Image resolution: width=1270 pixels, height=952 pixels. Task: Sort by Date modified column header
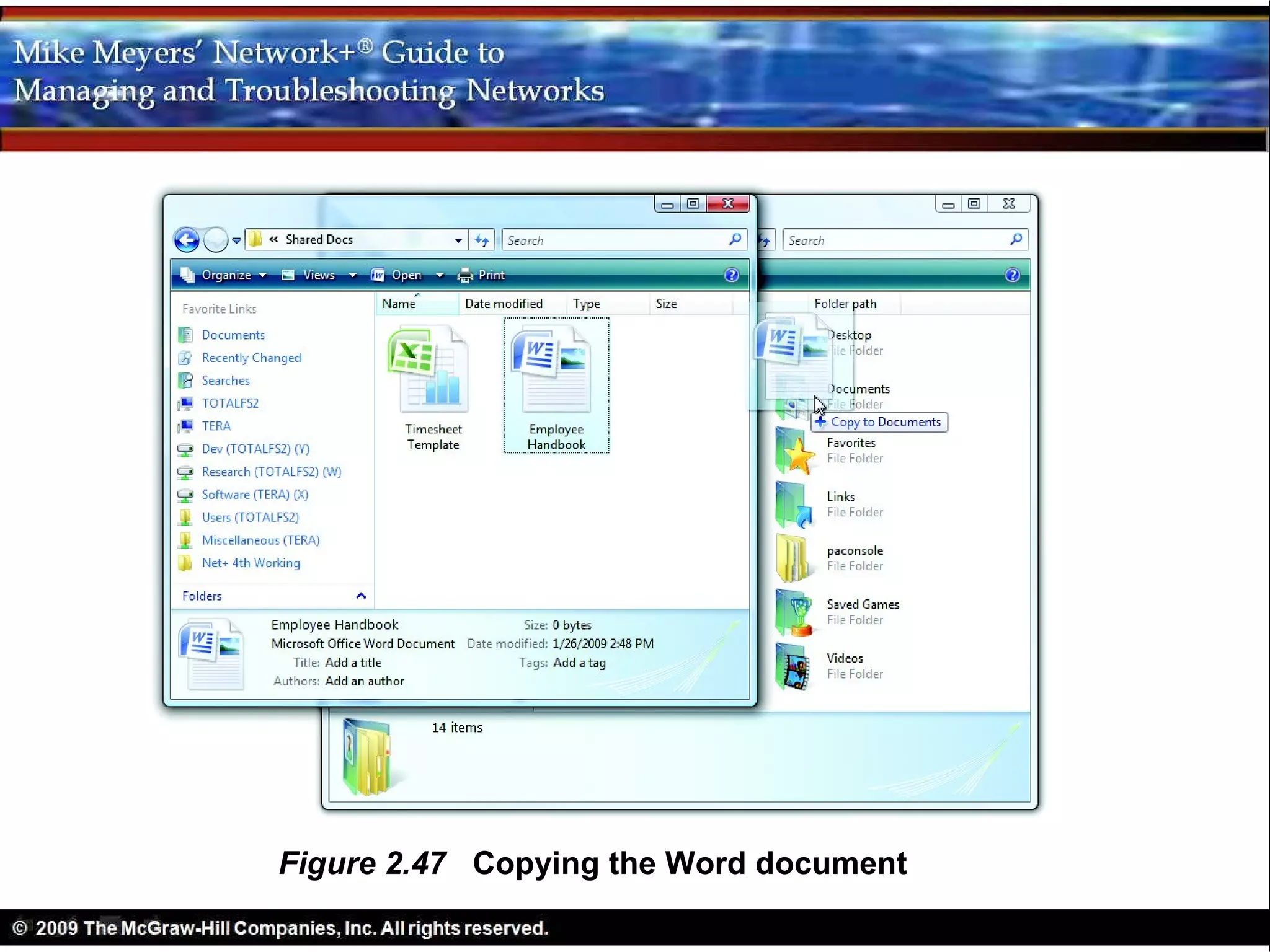504,304
